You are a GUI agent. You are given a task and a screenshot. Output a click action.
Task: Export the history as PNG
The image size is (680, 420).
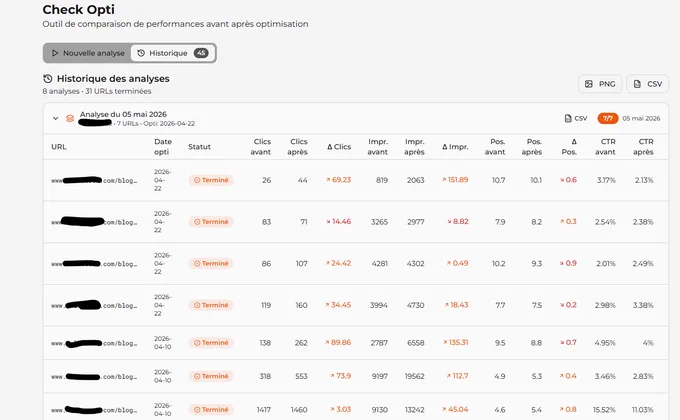click(x=600, y=84)
